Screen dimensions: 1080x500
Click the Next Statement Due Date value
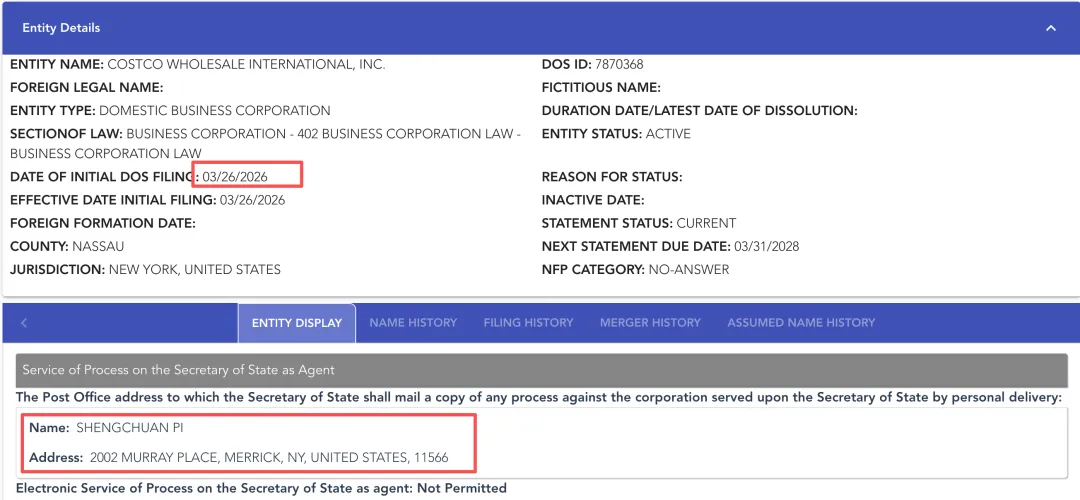point(766,246)
